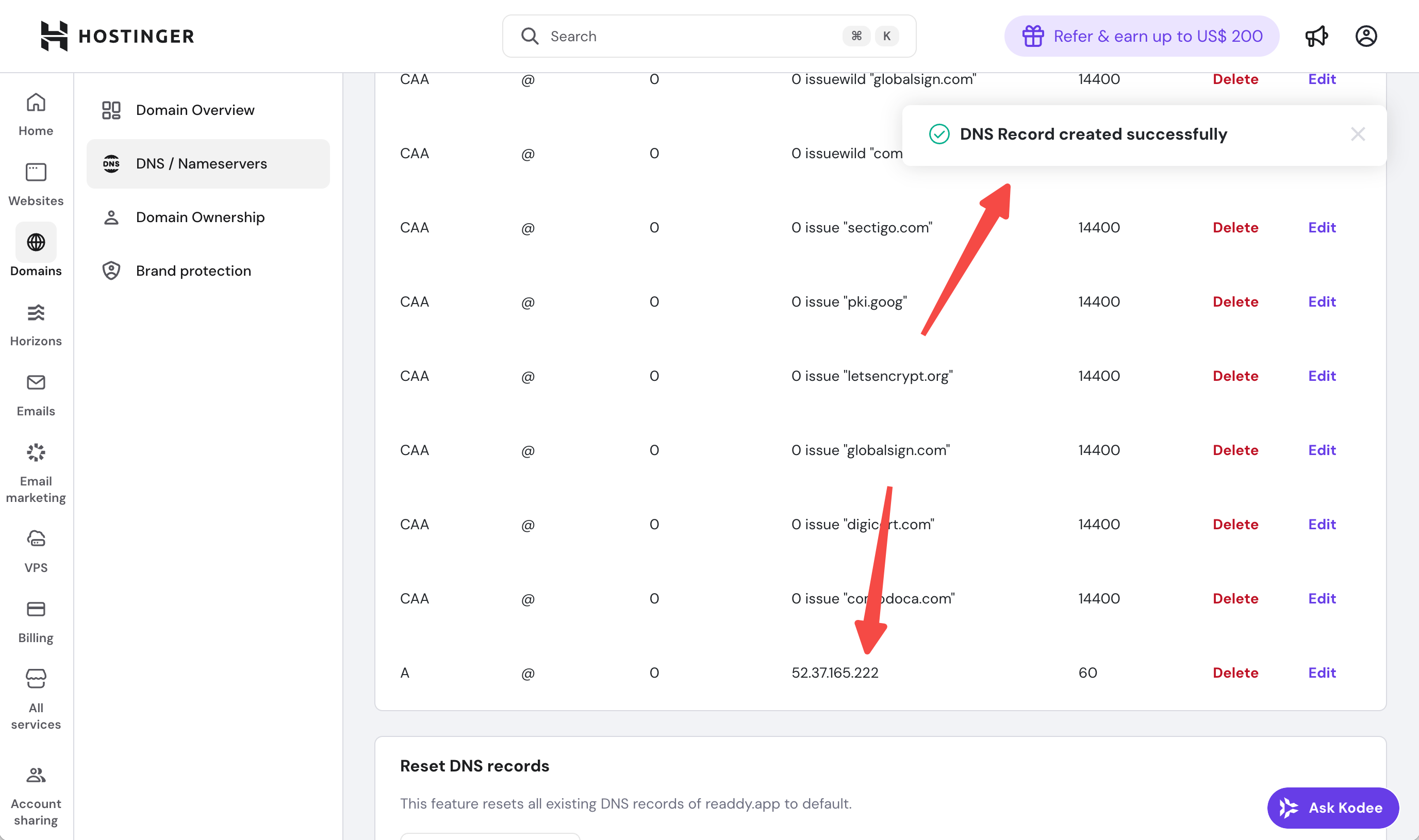Edit the letsencrypt.org CAA record
This screenshot has width=1419, height=840.
[x=1322, y=376]
